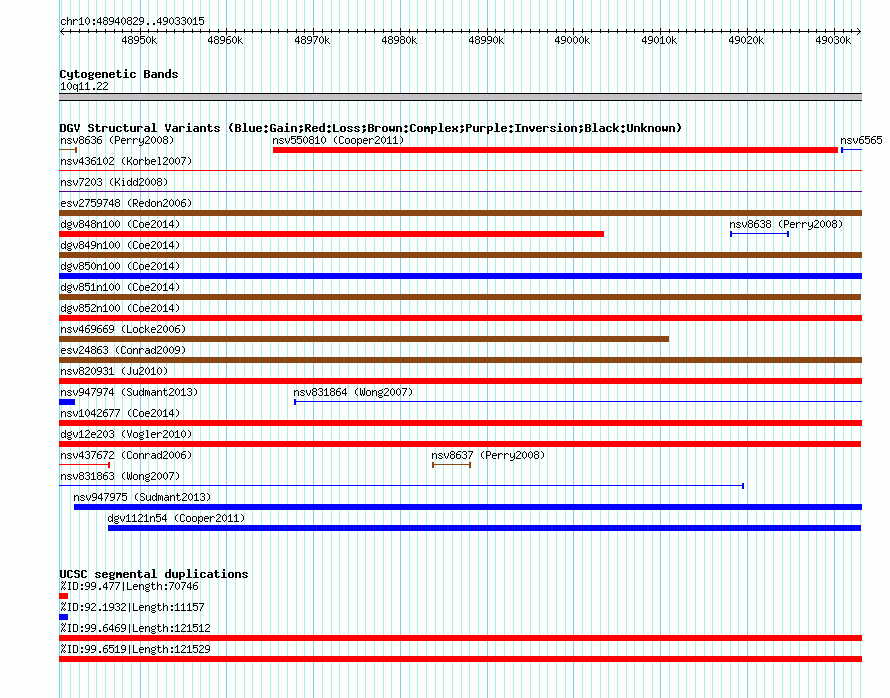The height and width of the screenshot is (698, 890).
Task: Click the nsv7203 (Kidd2008) label
Action: pos(114,182)
